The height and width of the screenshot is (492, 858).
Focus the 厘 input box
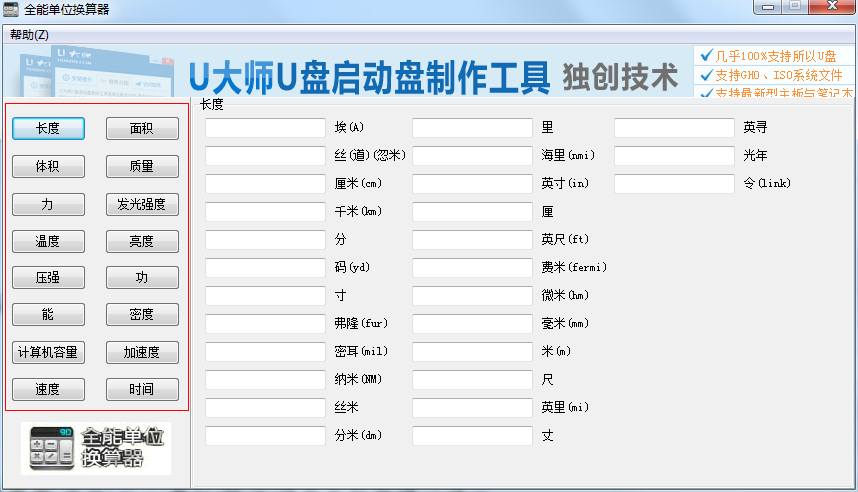pyautogui.click(x=472, y=212)
